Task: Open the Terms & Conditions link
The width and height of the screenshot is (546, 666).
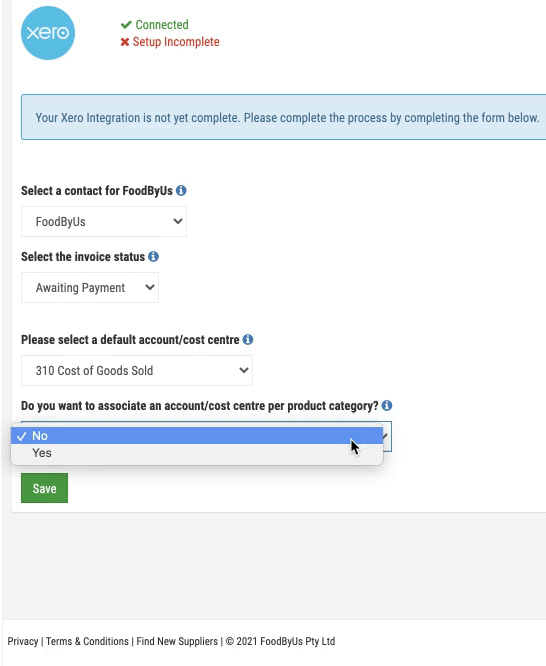Action: (87, 641)
